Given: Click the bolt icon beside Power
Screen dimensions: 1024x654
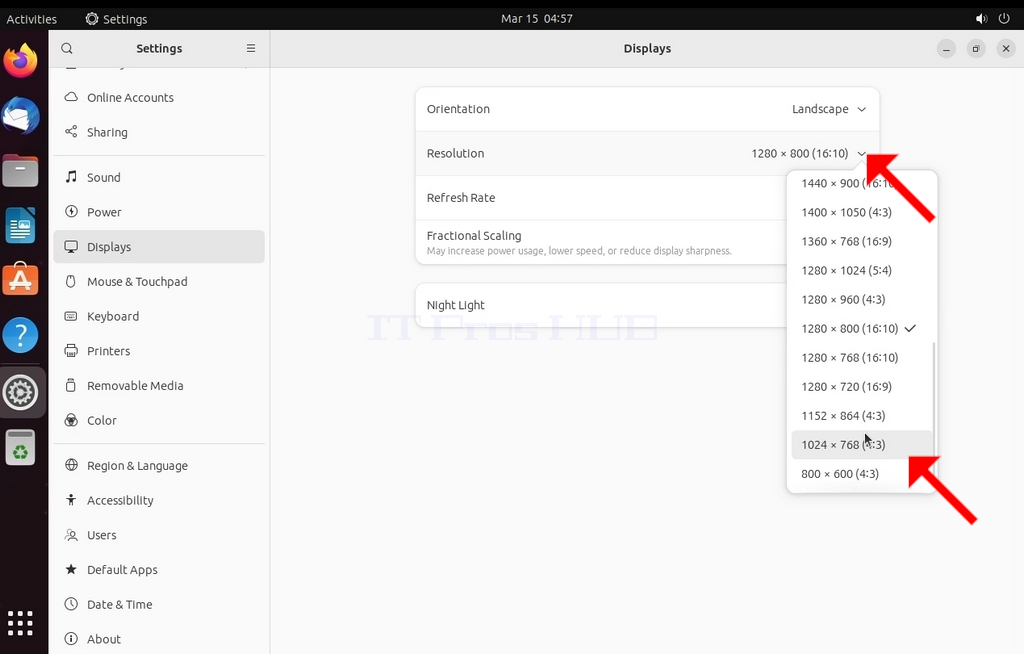Looking at the screenshot, I should pos(71,212).
